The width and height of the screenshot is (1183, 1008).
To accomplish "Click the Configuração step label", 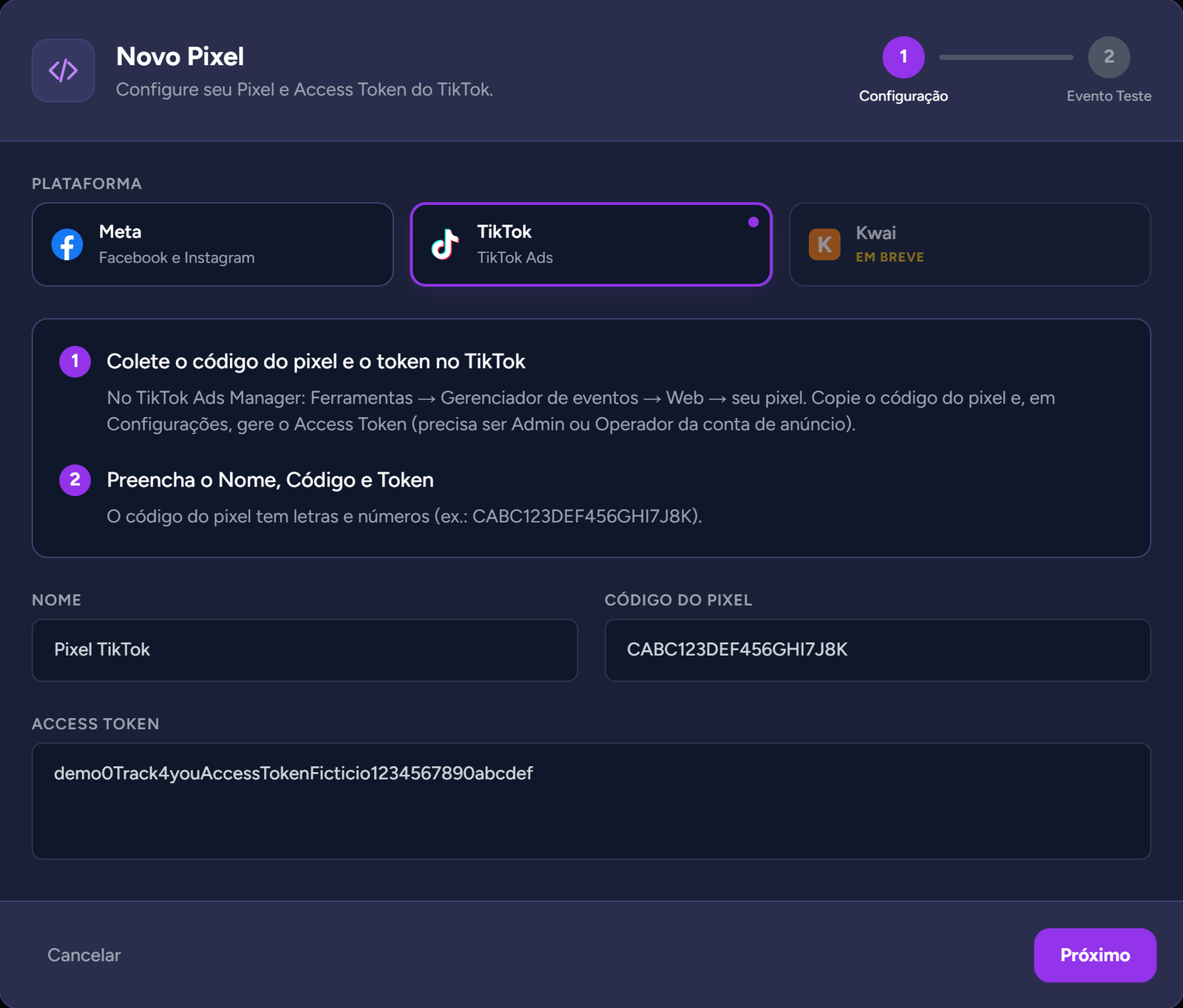I will 904,96.
